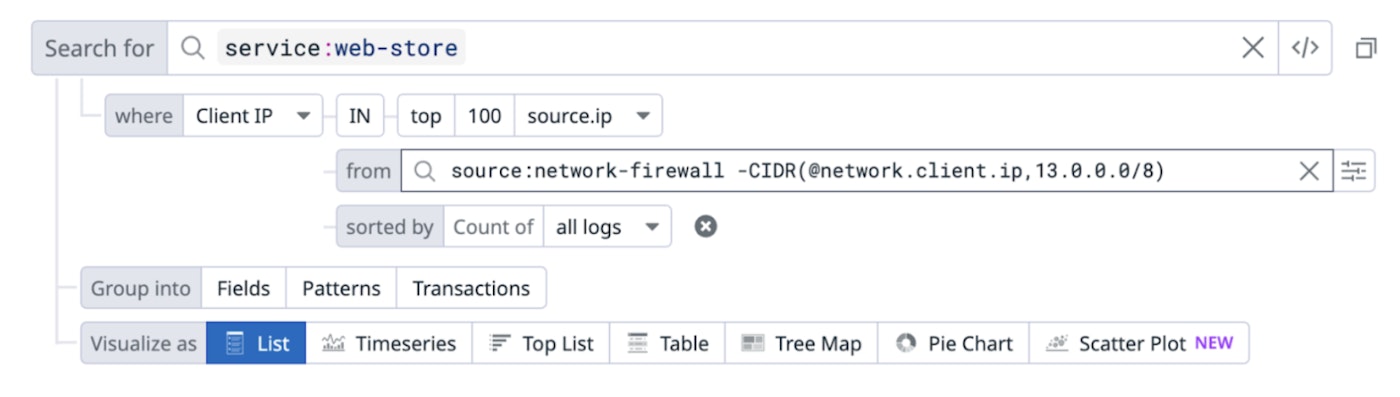Click the main search magnifier icon
Screen dimensions: 1400x397
pyautogui.click(x=193, y=48)
